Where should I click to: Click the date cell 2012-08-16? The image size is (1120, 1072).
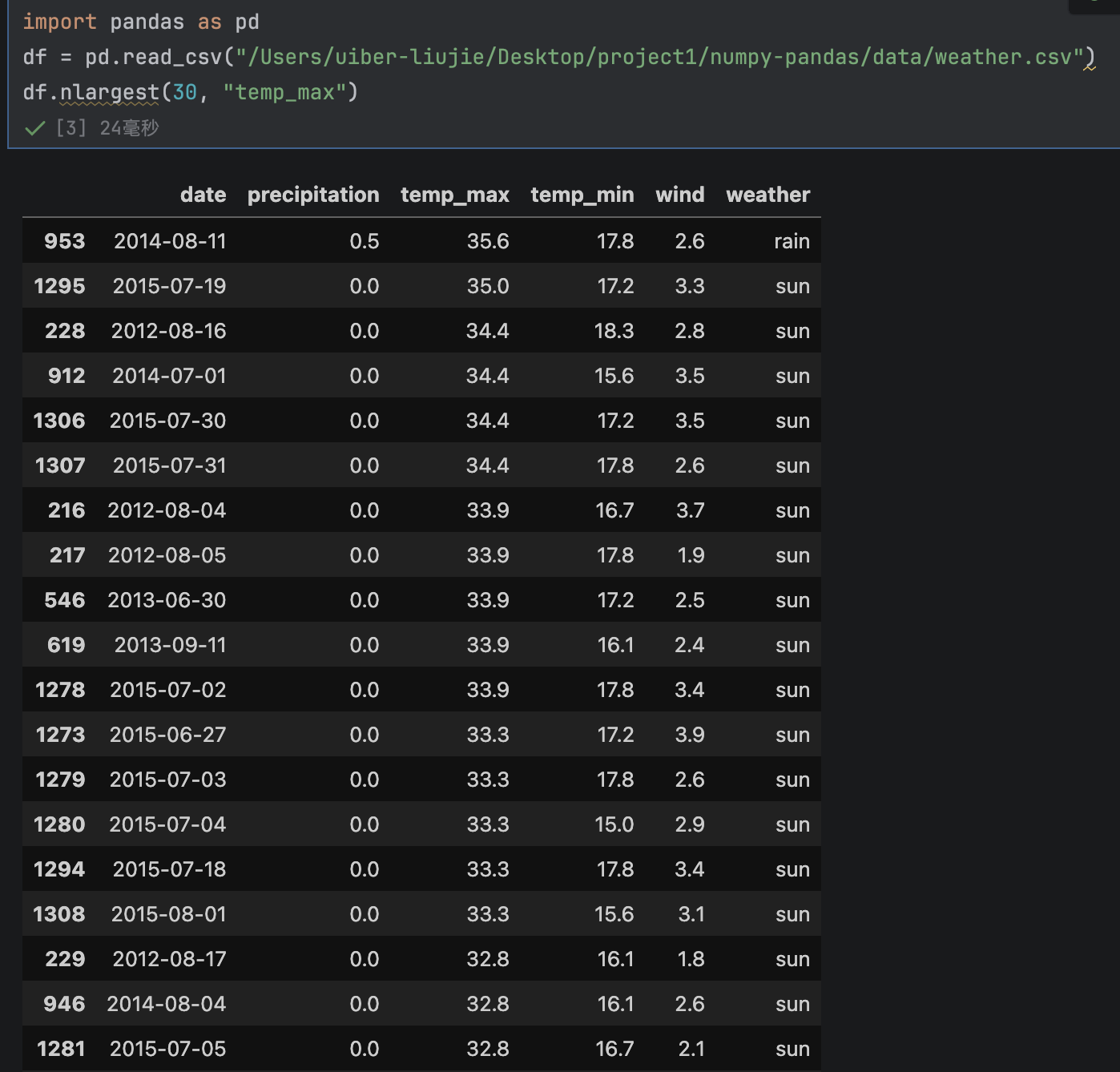pos(168,331)
